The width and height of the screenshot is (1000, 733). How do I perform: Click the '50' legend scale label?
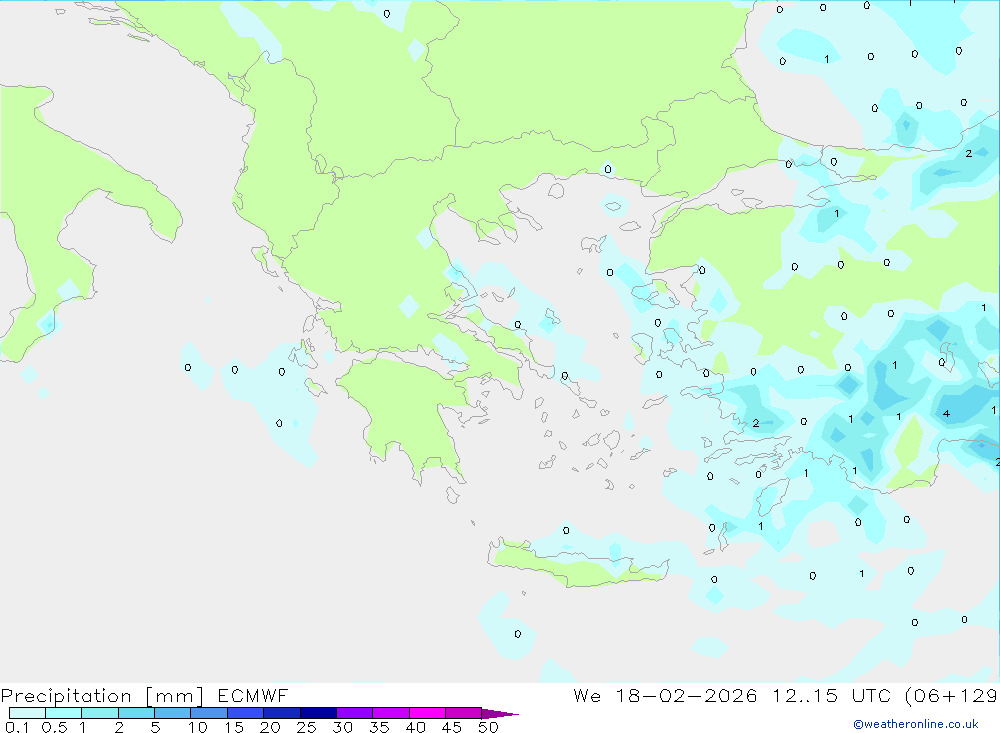click(x=488, y=727)
